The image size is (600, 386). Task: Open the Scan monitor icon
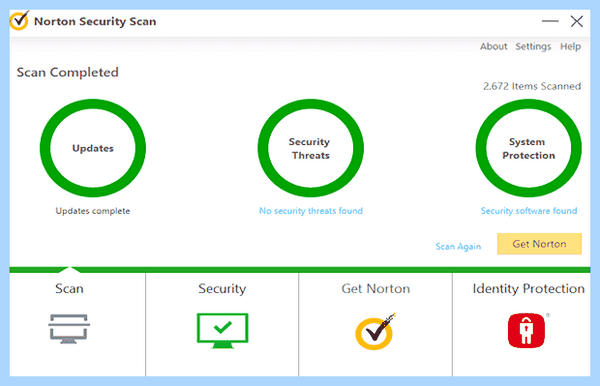coord(69,329)
